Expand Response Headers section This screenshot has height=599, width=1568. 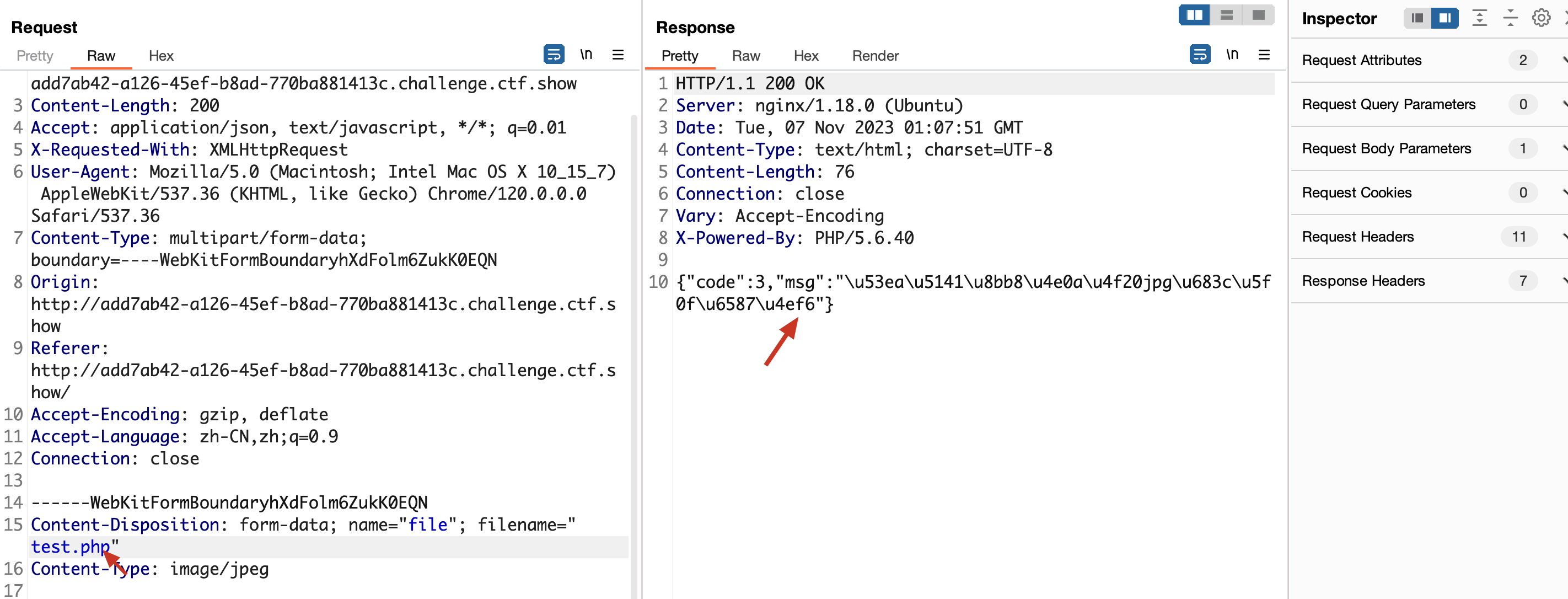[1429, 281]
